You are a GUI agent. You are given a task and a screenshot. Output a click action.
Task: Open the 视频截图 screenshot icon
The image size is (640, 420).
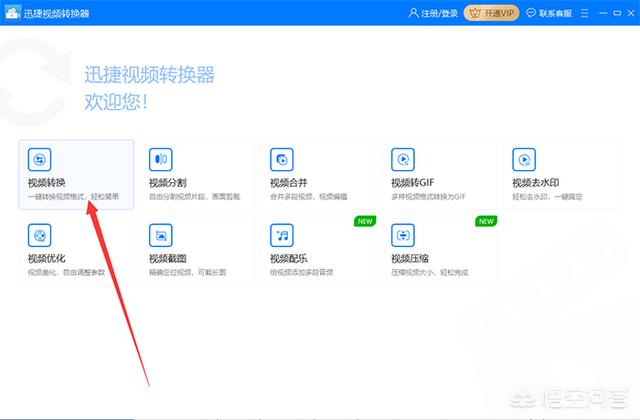(x=161, y=236)
